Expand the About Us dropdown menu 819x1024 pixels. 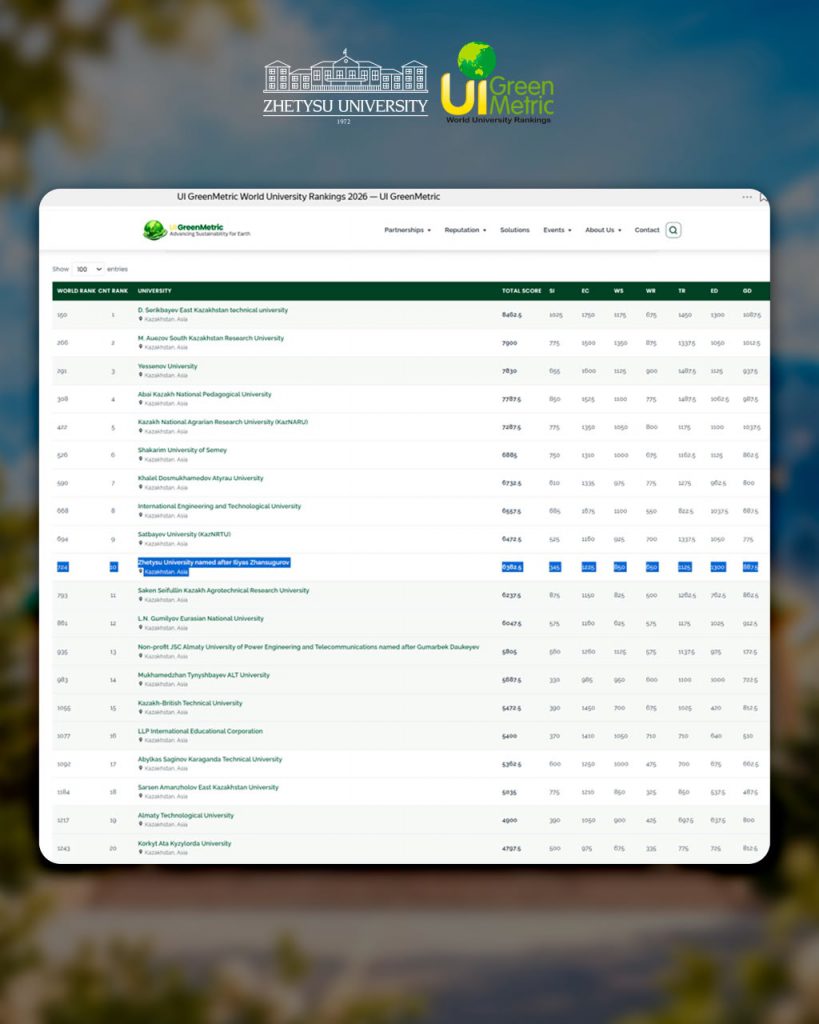(603, 230)
